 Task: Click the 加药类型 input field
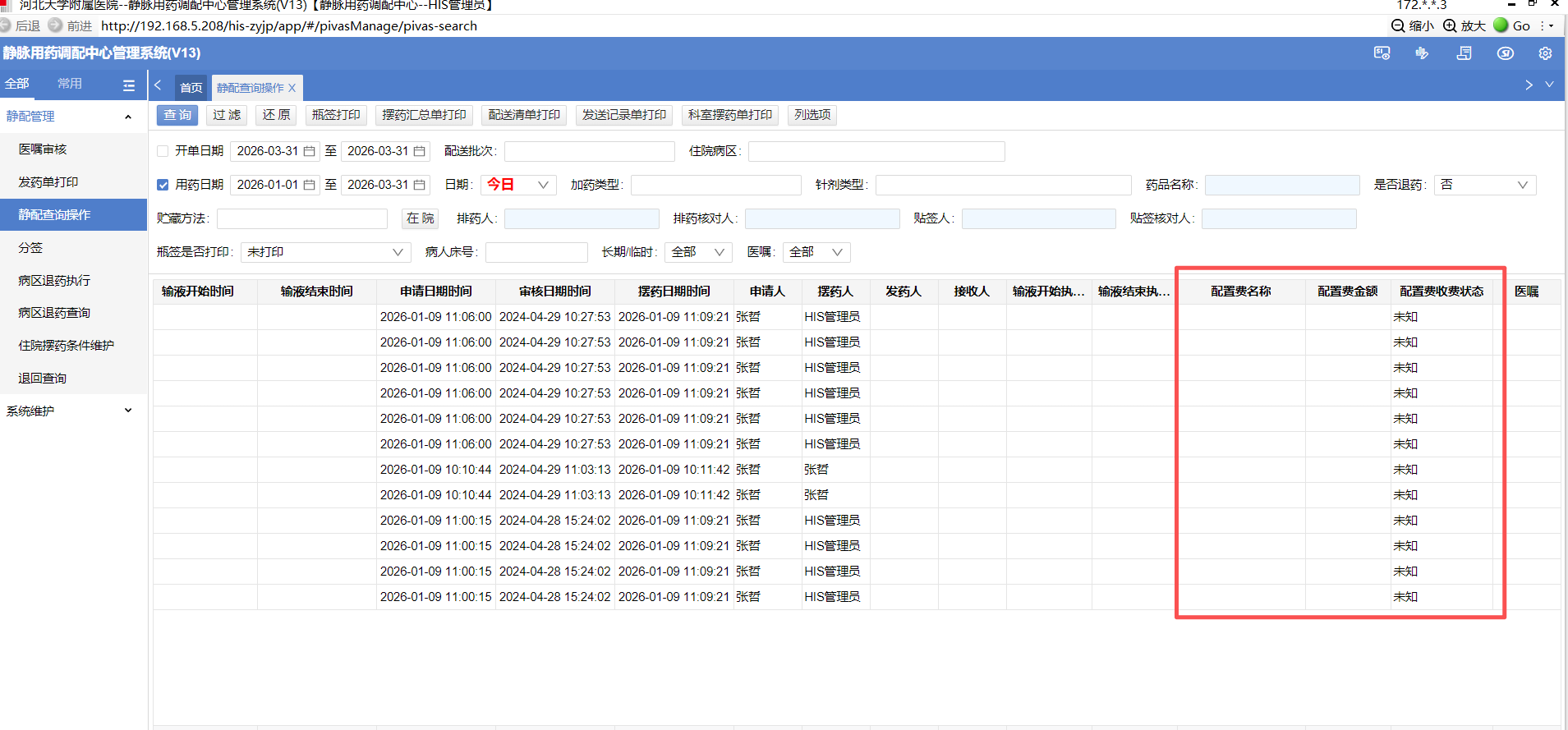coord(716,185)
